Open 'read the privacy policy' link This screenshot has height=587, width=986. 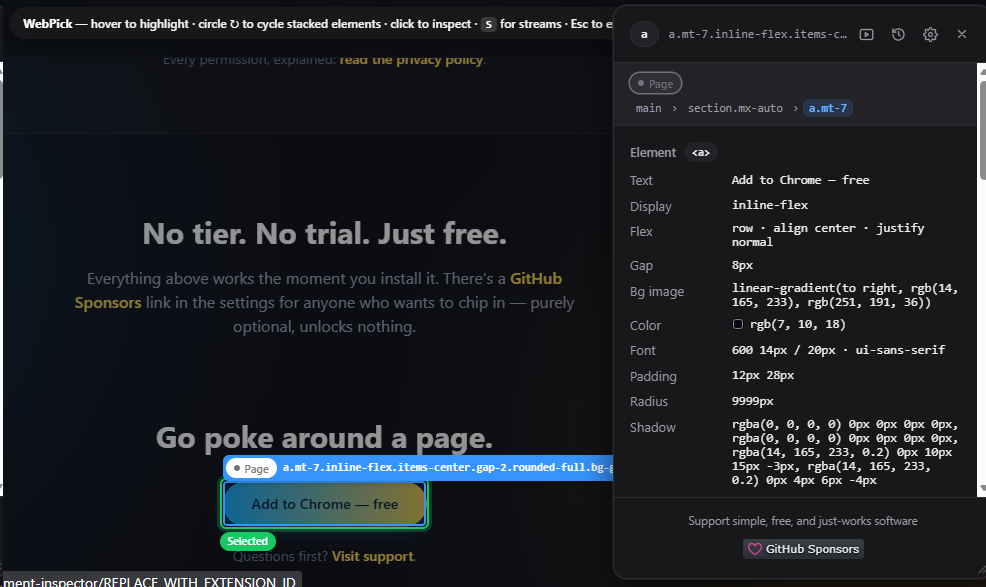click(411, 60)
